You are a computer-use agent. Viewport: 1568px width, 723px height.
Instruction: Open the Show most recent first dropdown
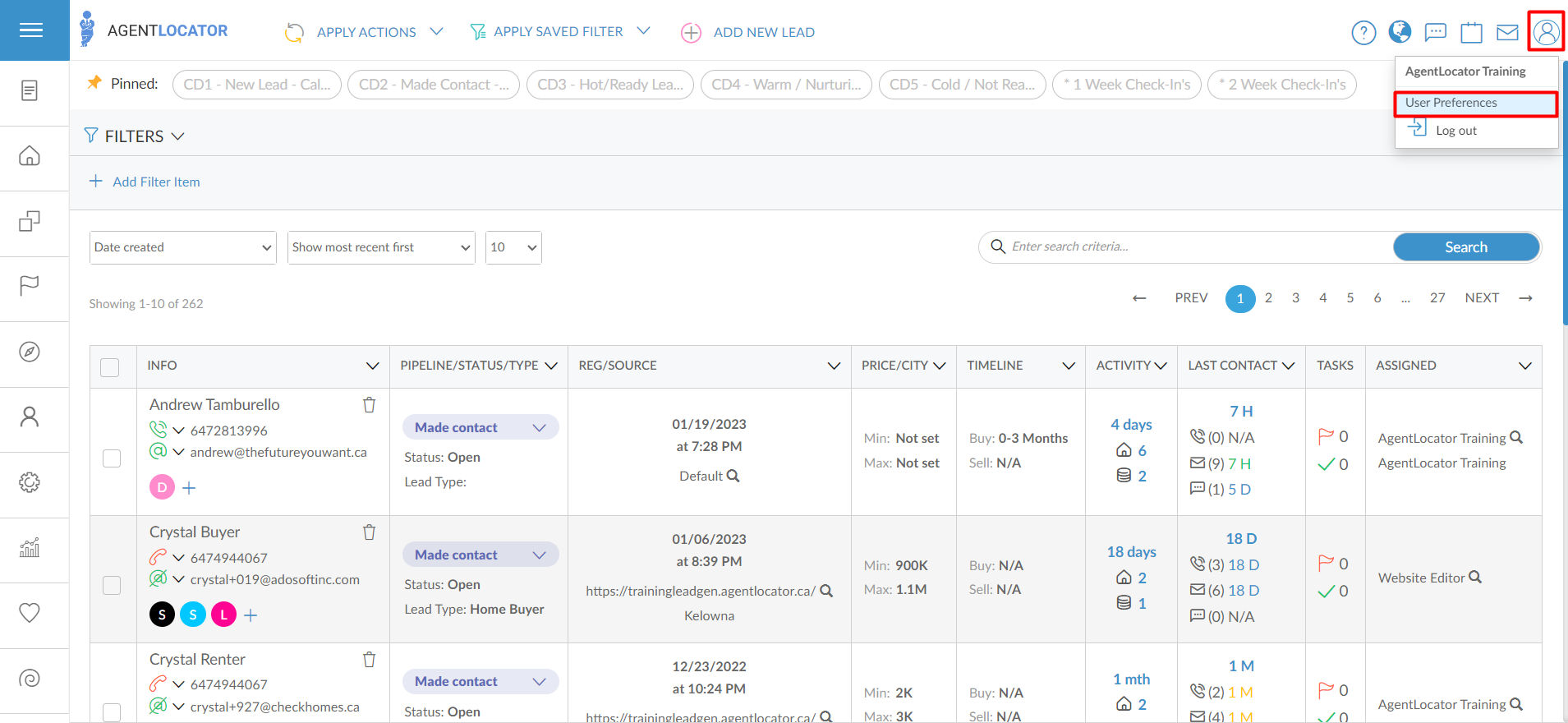381,247
